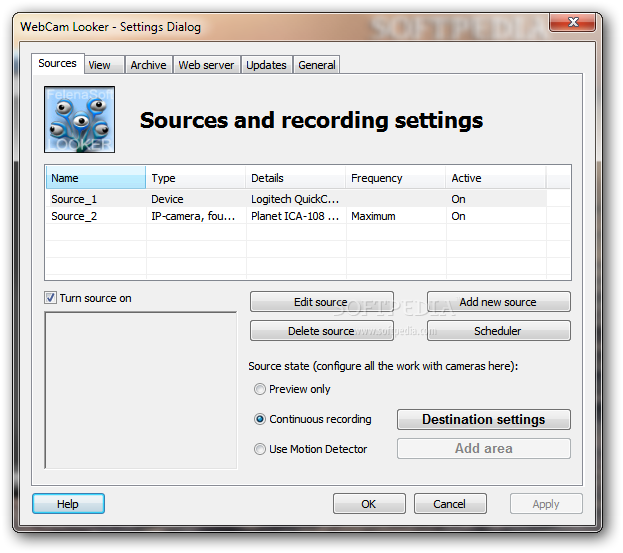Choose Continuous recording mode
This screenshot has height=553, width=623.
click(260, 419)
